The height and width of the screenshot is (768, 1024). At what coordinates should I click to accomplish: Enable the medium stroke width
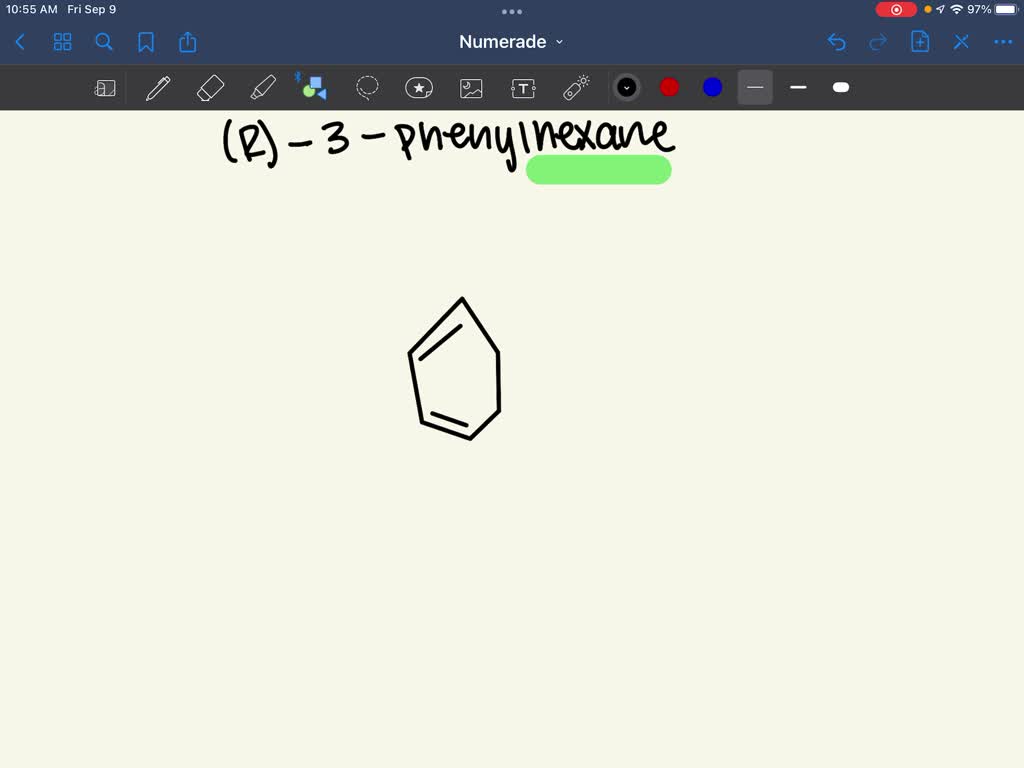(797, 87)
